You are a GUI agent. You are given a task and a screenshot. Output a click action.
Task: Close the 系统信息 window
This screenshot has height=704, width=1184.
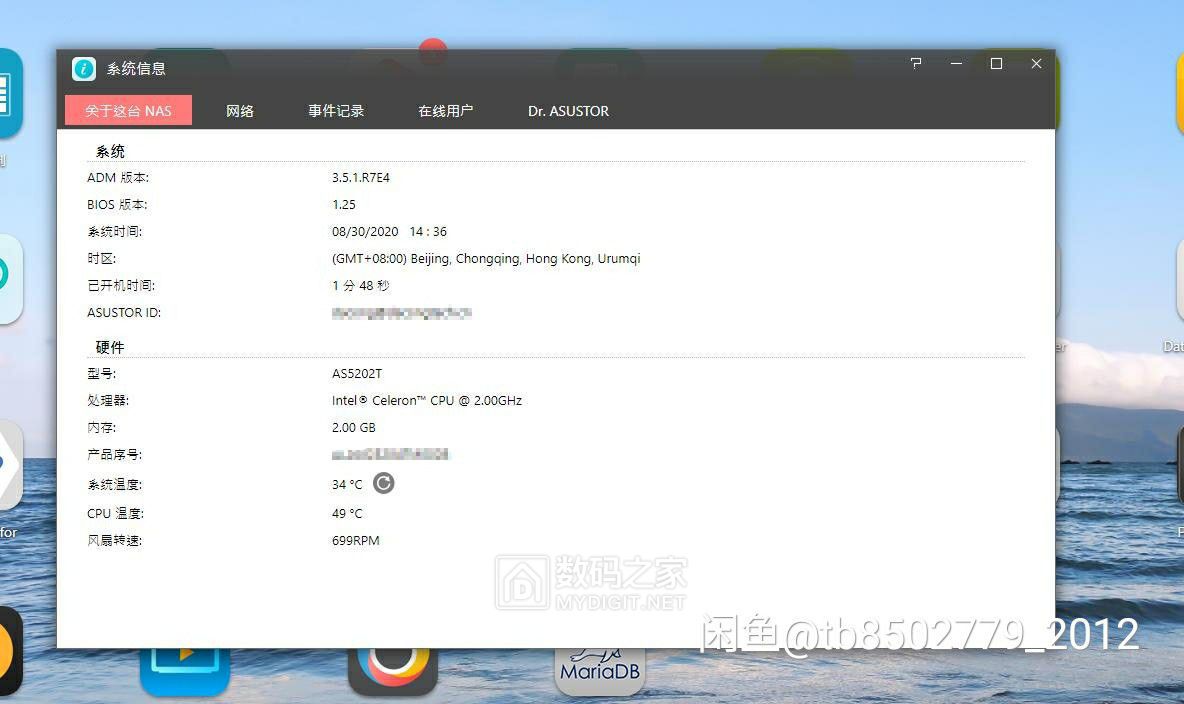[x=1036, y=63]
